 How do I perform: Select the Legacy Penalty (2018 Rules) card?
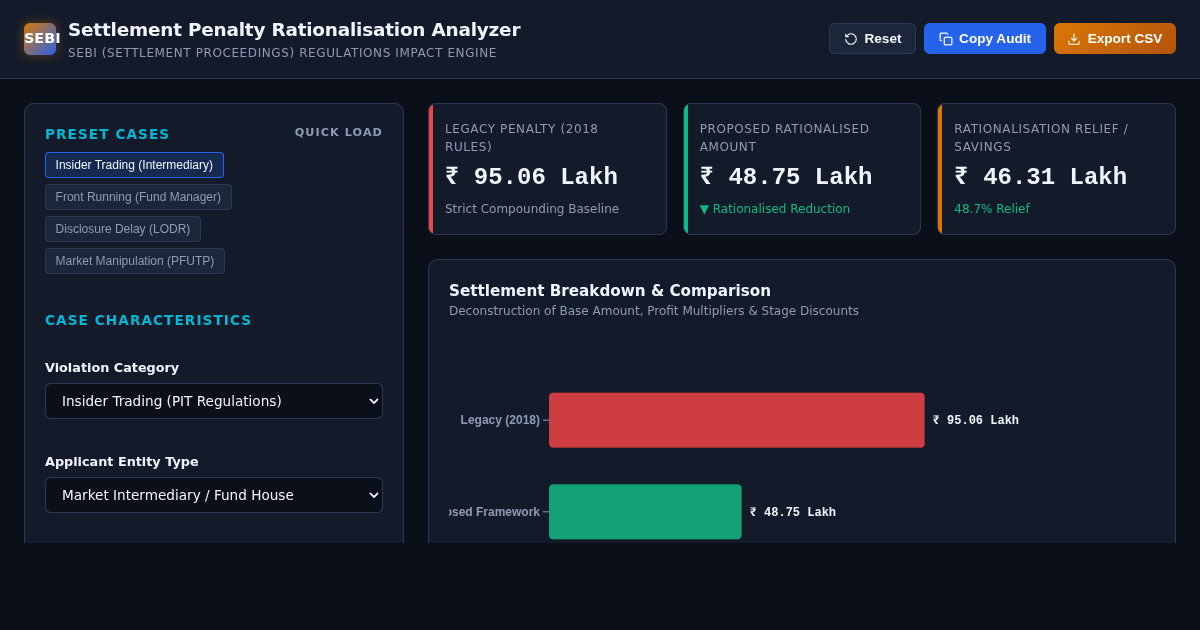(x=548, y=169)
